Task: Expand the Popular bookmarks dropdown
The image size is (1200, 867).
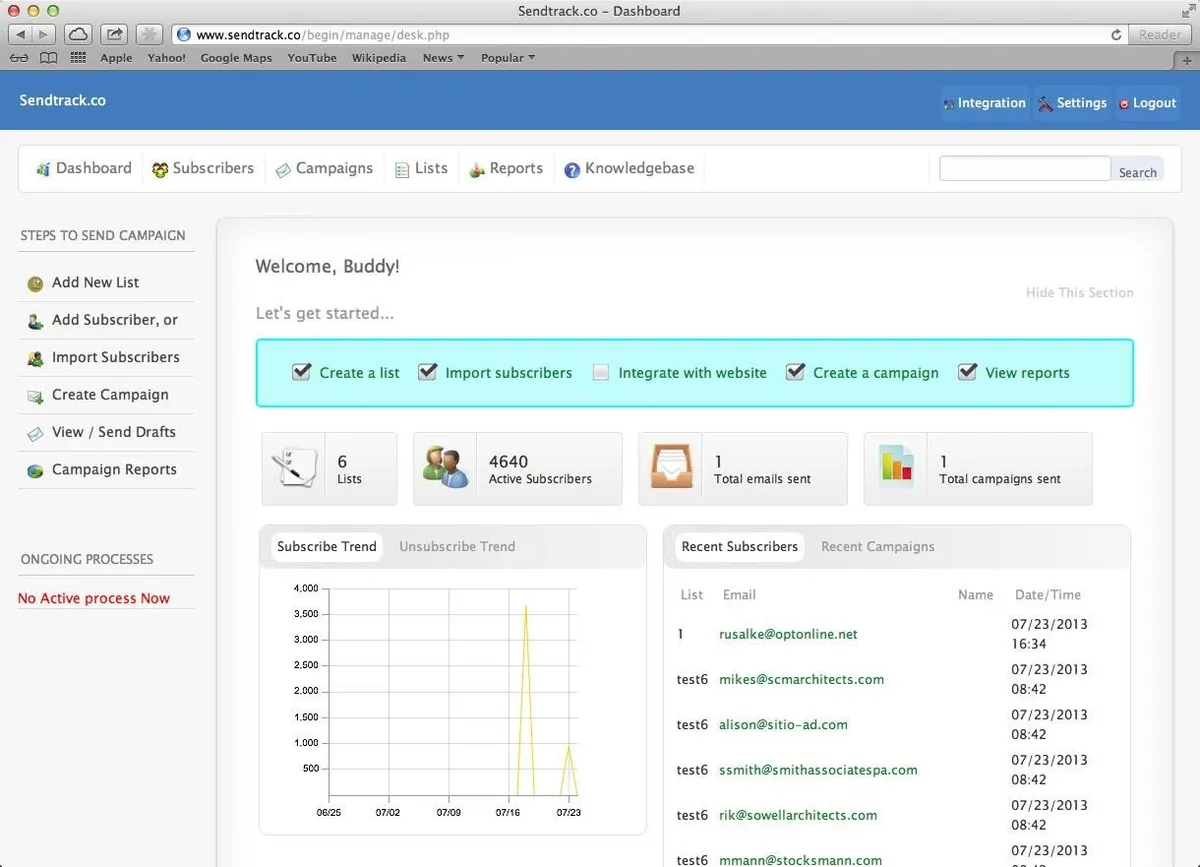Action: pyautogui.click(x=508, y=58)
